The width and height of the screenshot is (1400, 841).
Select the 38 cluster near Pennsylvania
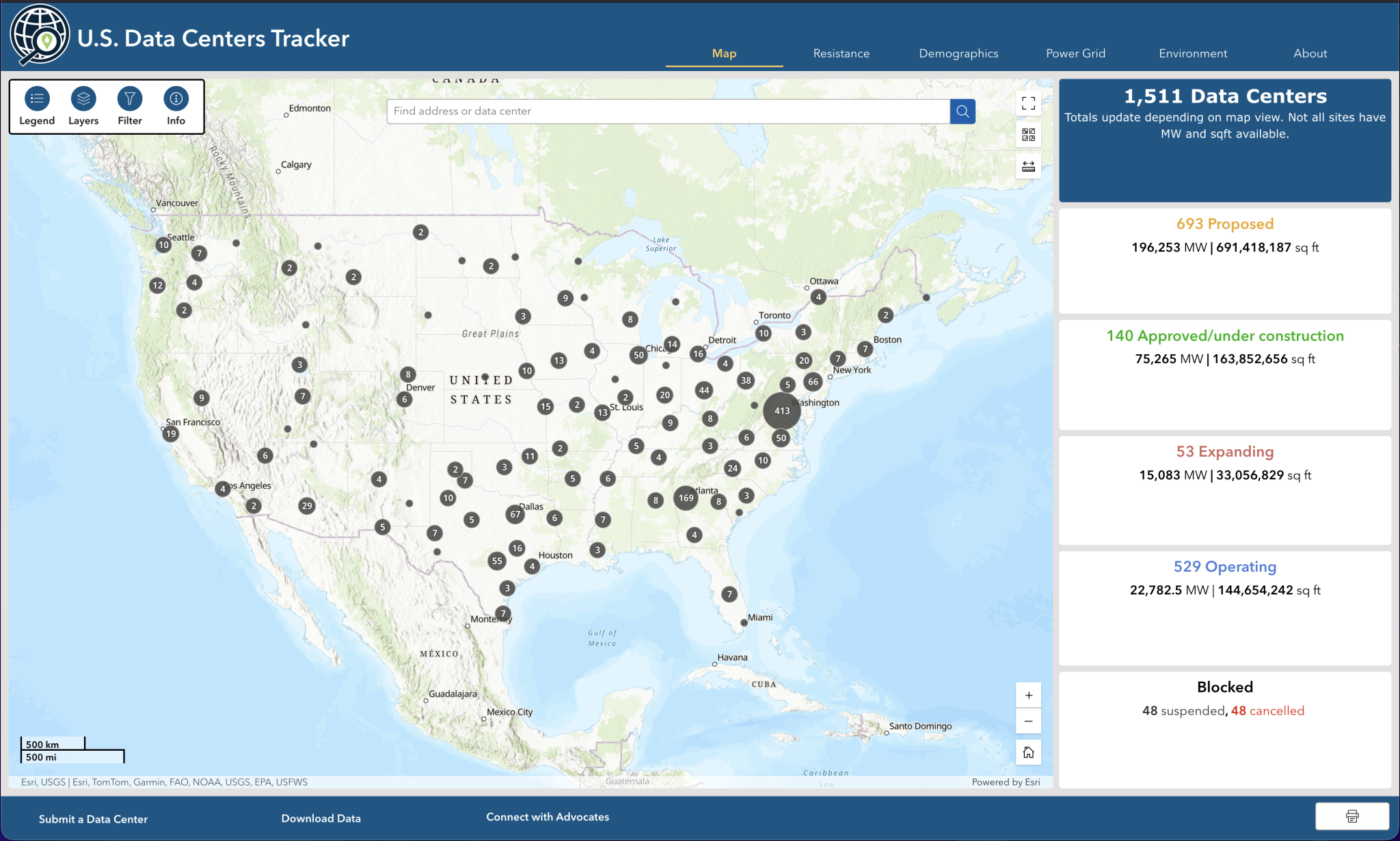pyautogui.click(x=746, y=381)
